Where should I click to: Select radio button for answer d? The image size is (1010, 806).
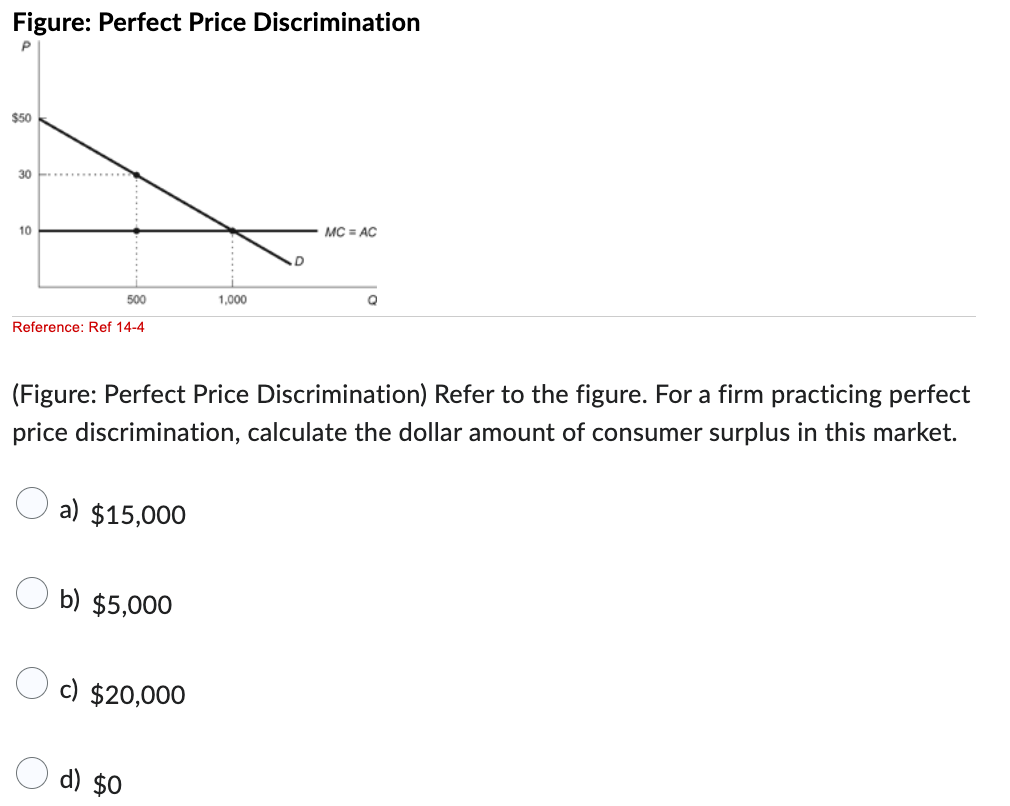pyautogui.click(x=31, y=770)
